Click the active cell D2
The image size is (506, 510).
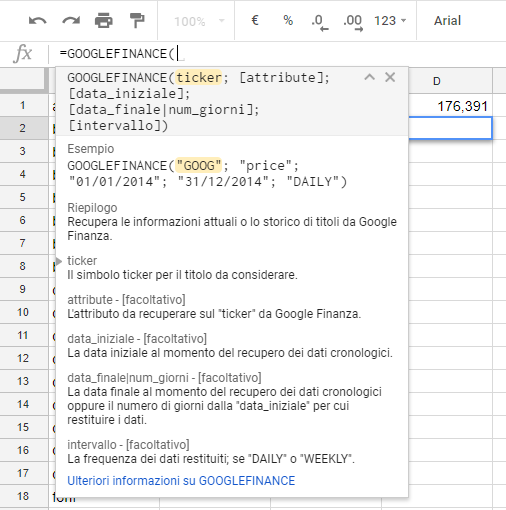450,128
